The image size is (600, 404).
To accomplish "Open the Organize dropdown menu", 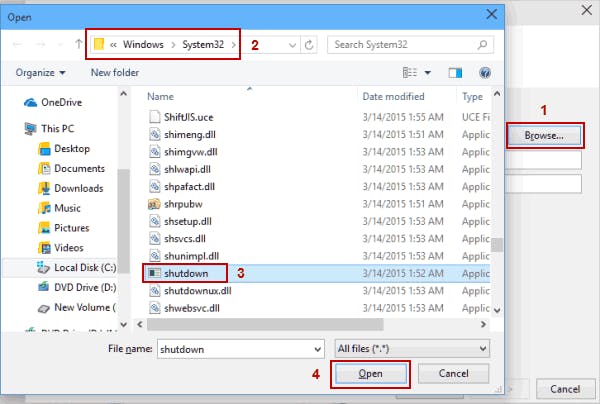I will tap(41, 73).
